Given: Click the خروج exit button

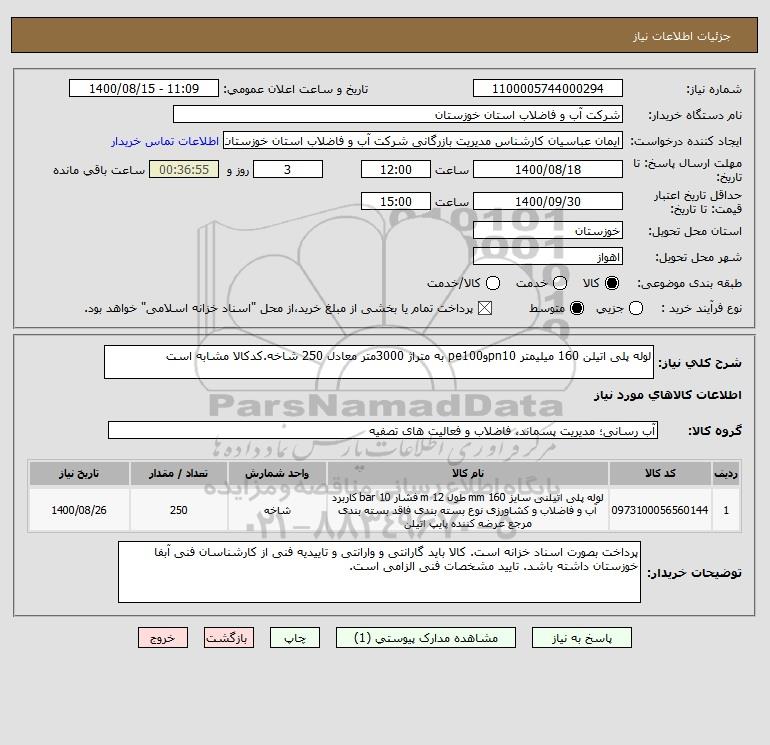Looking at the screenshot, I should pyautogui.click(x=163, y=638).
